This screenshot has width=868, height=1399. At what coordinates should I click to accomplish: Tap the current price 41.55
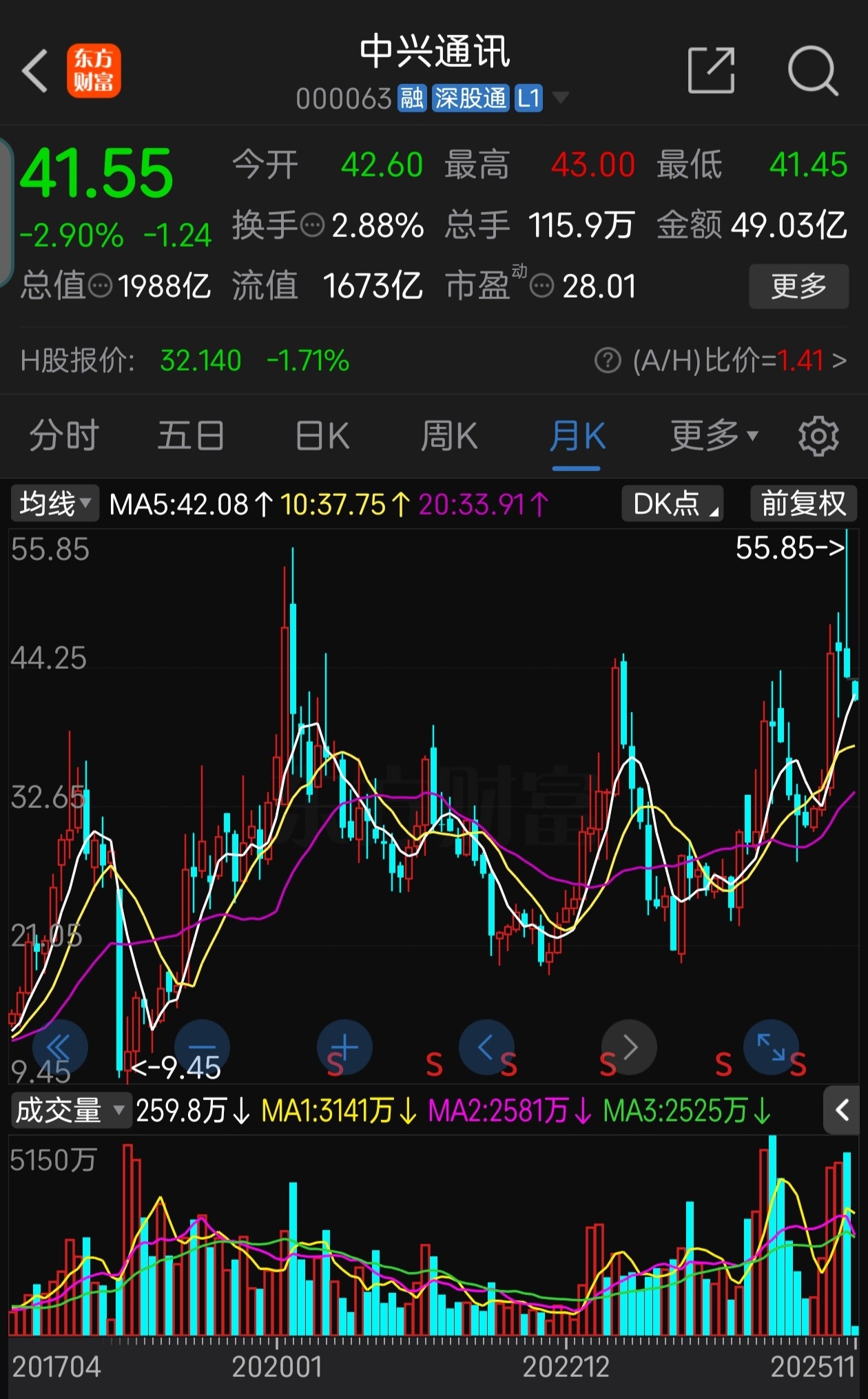[96, 172]
